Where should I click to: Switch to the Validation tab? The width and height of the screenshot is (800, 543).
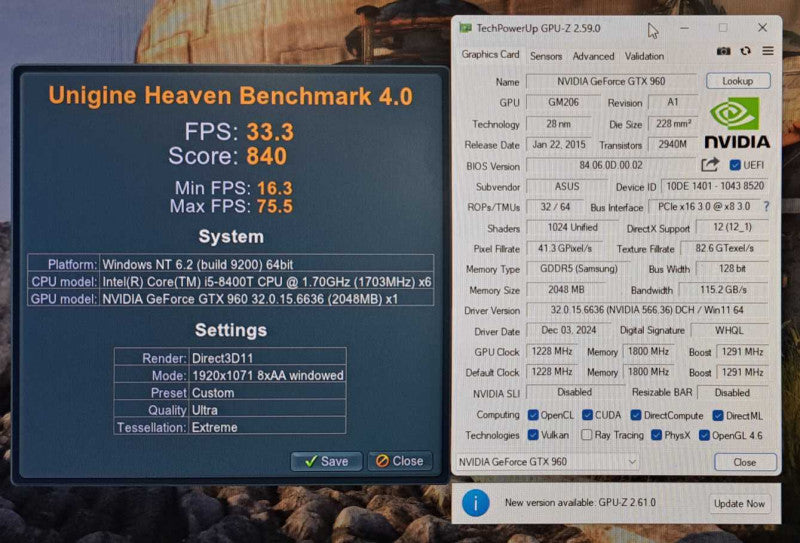[644, 56]
